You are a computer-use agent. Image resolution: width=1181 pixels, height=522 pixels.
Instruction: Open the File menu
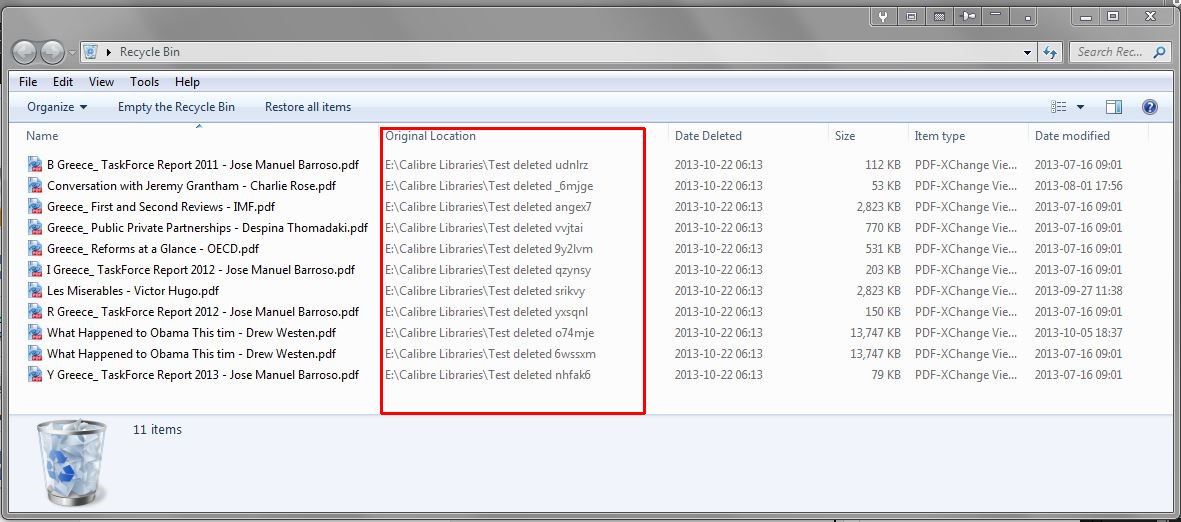click(x=28, y=82)
